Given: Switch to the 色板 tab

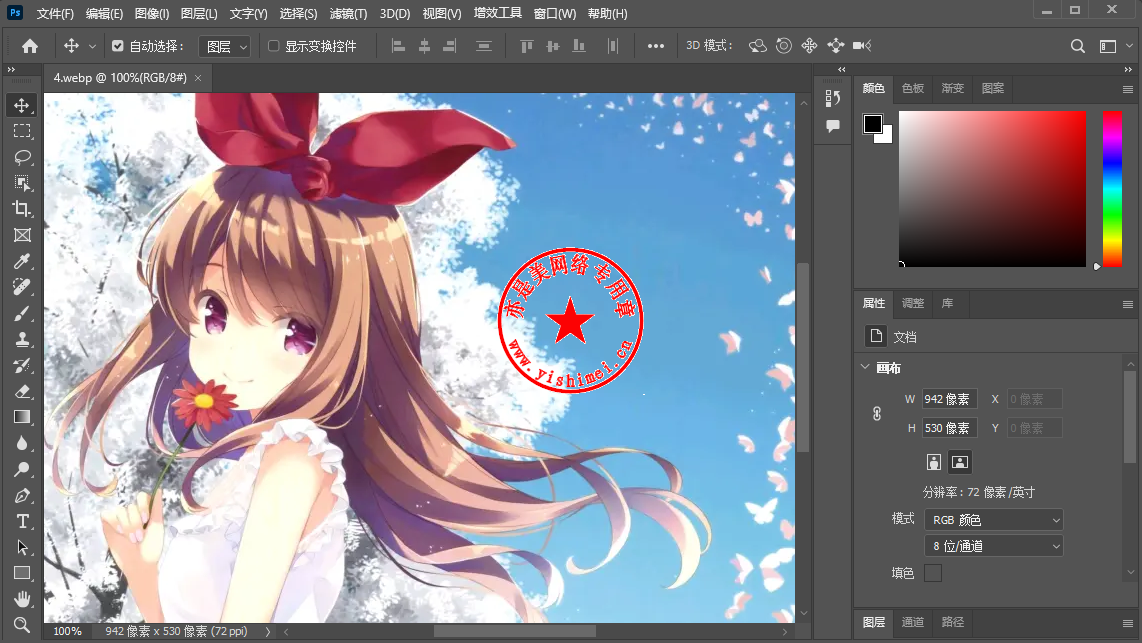Looking at the screenshot, I should 913,88.
